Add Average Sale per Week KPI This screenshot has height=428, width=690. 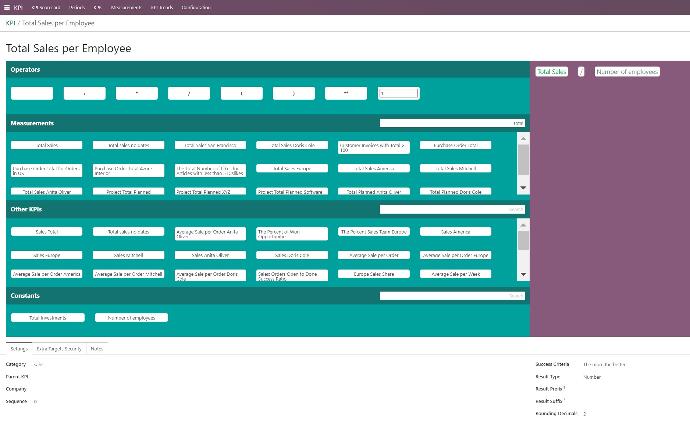(455, 274)
